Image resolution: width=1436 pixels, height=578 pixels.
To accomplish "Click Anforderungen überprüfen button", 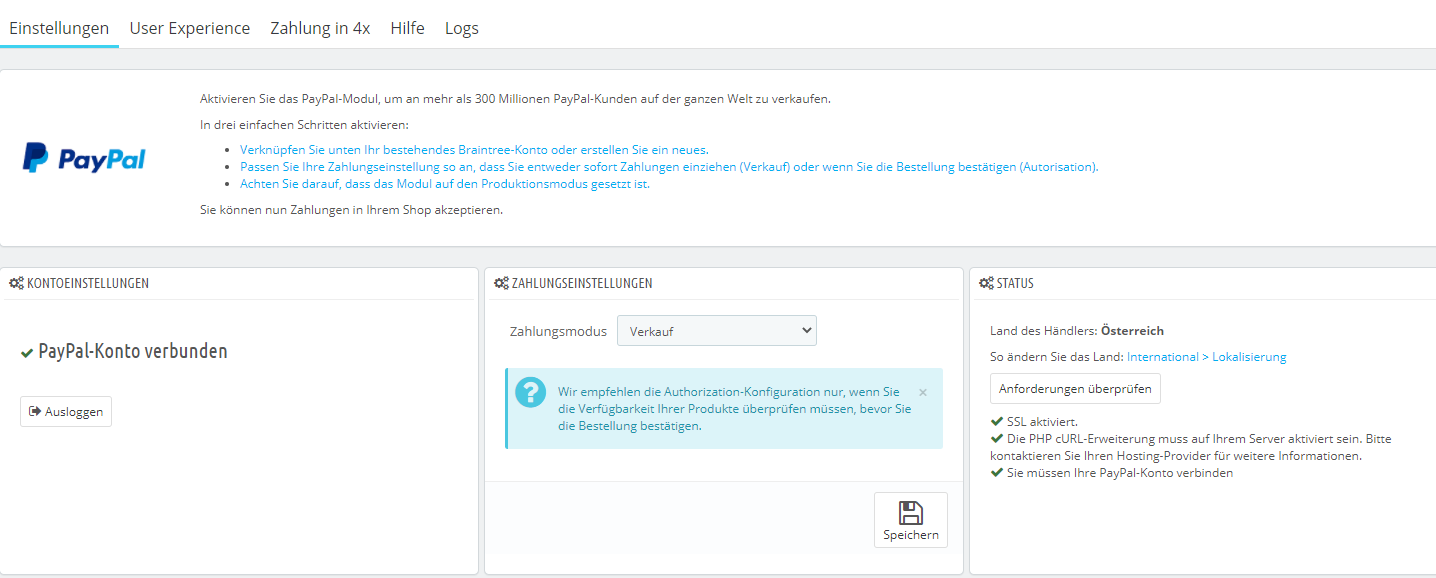I will tap(1075, 389).
